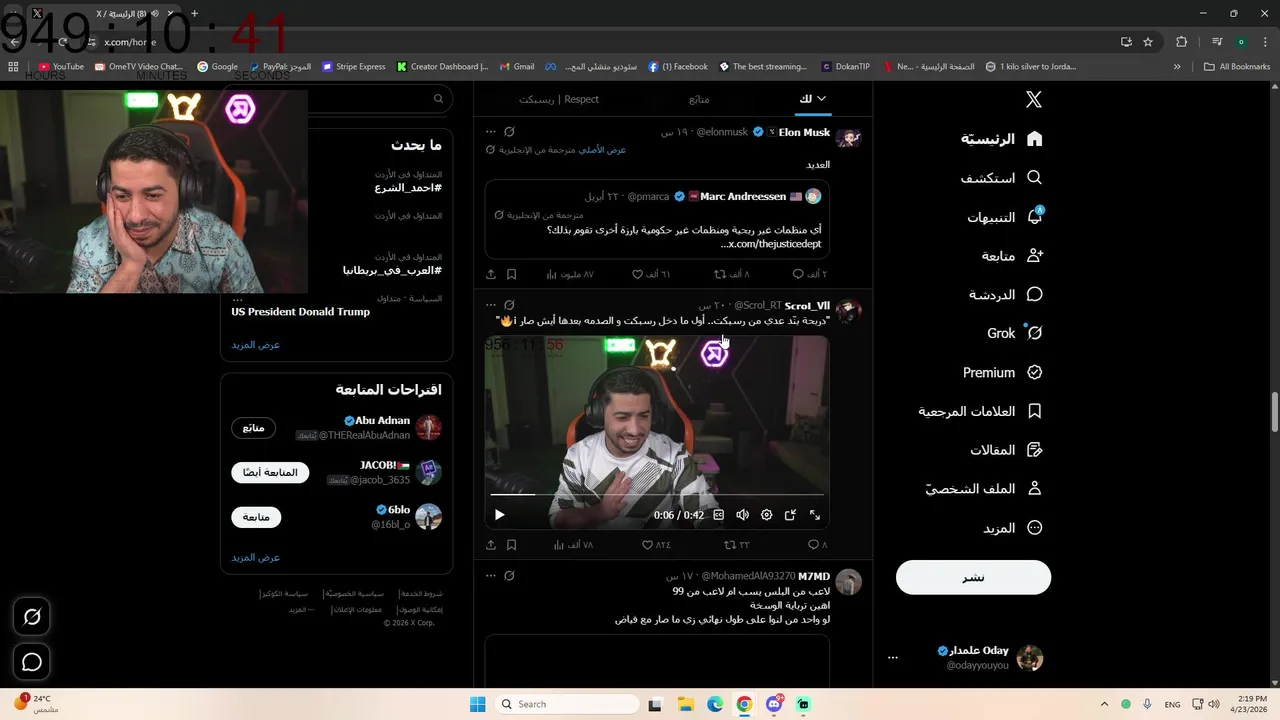Expand chevron next to لك tab
Screen dimensions: 1280x720
click(x=822, y=98)
